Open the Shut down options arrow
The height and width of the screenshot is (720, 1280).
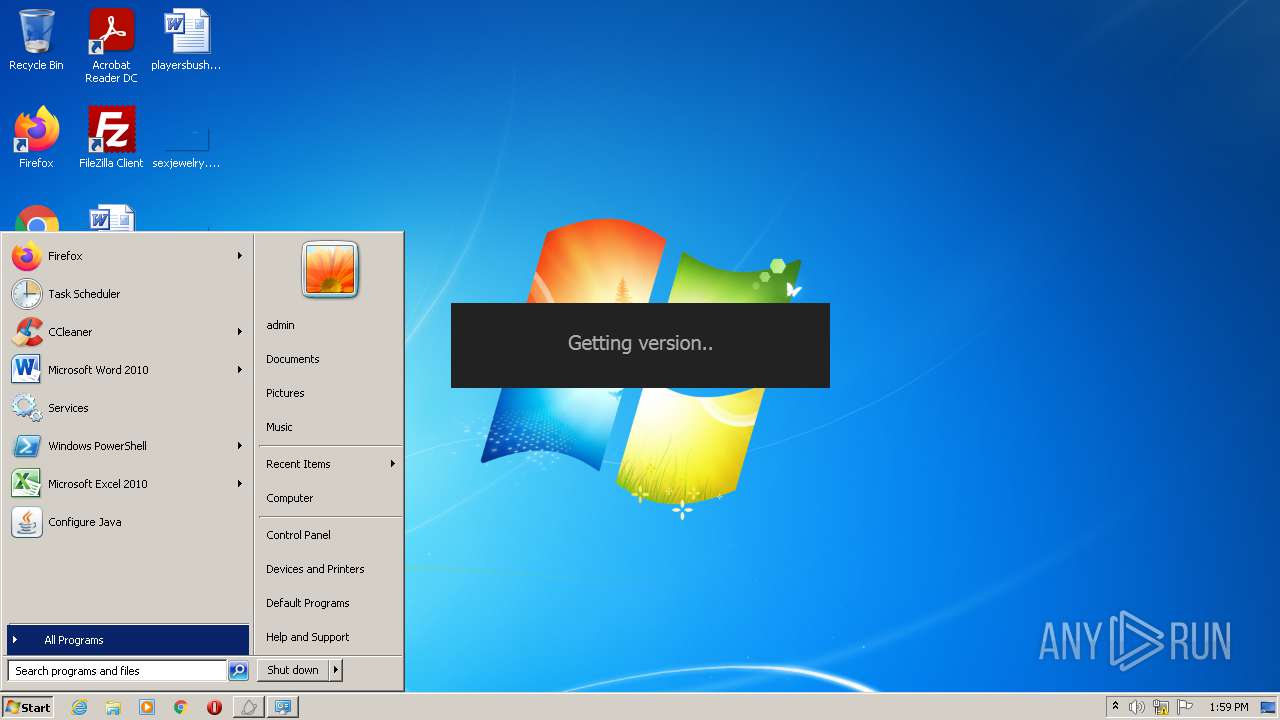(x=336, y=670)
